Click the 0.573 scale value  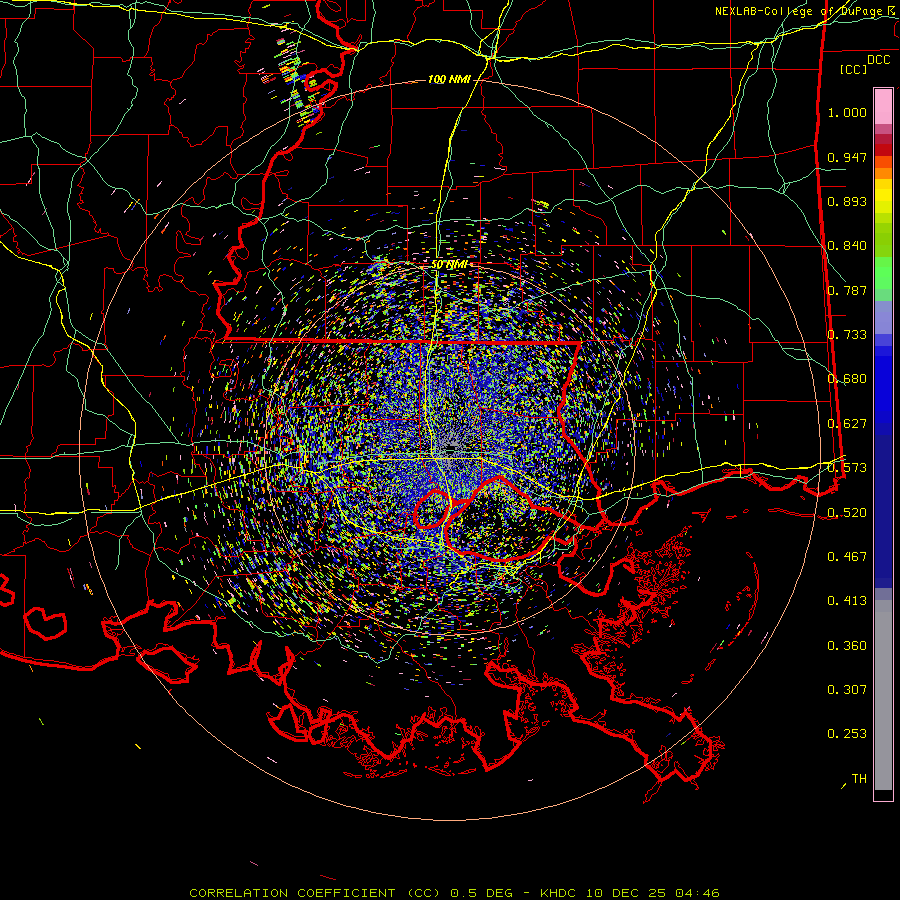pyautogui.click(x=847, y=468)
